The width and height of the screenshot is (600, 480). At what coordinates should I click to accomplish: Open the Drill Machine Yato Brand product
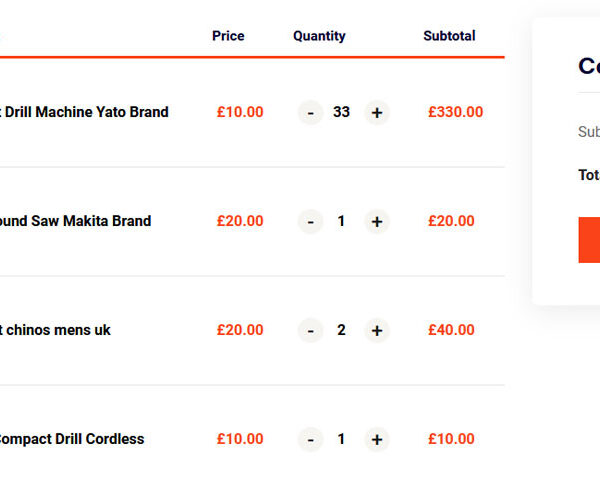coord(84,112)
